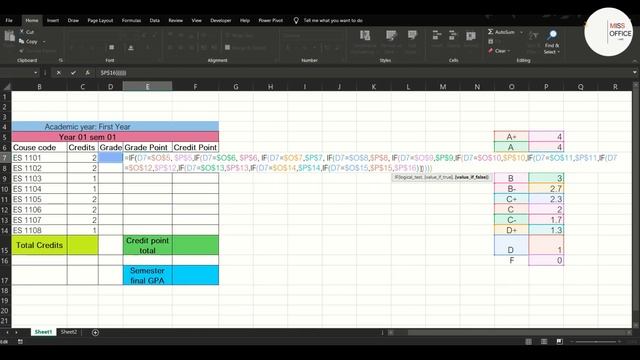This screenshot has width=640, height=360.
Task: Click Format Painter in Clipboard group
Action: click(x=37, y=51)
